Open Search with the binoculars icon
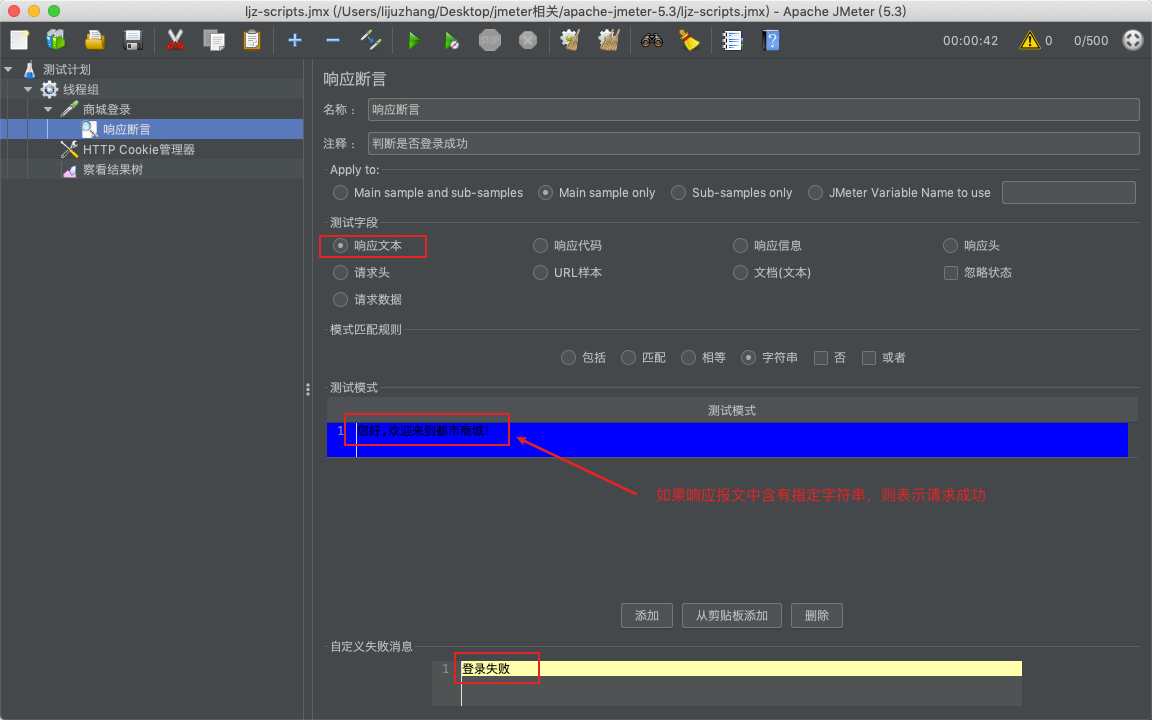Image resolution: width=1152 pixels, height=720 pixels. click(652, 40)
